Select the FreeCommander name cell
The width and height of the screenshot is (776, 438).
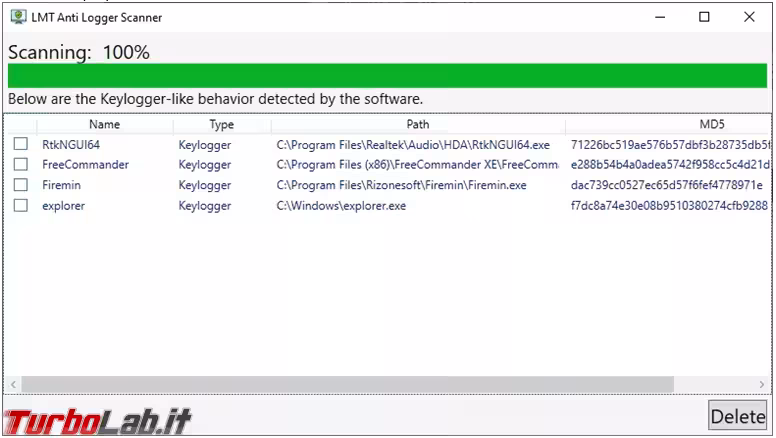[85, 164]
